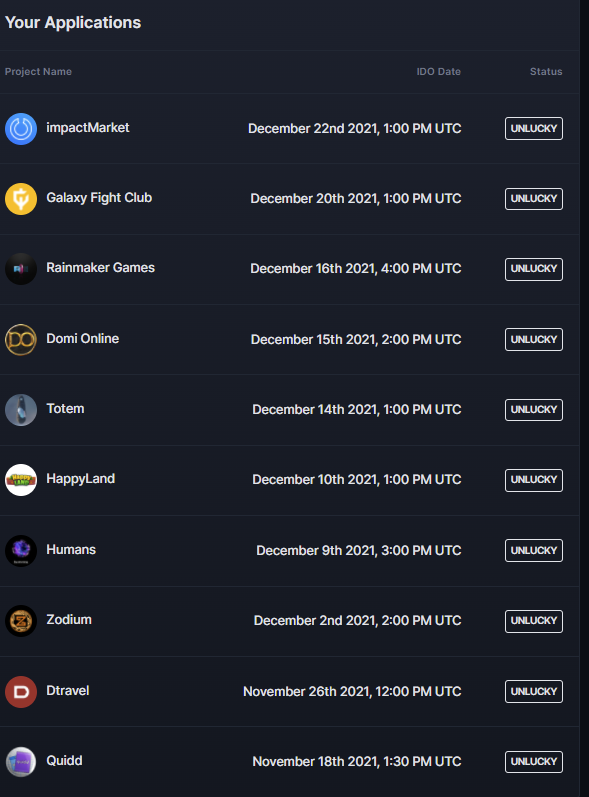Select the UNLUCKY status next to Quidd
Image resolution: width=589 pixels, height=797 pixels.
pyautogui.click(x=534, y=761)
